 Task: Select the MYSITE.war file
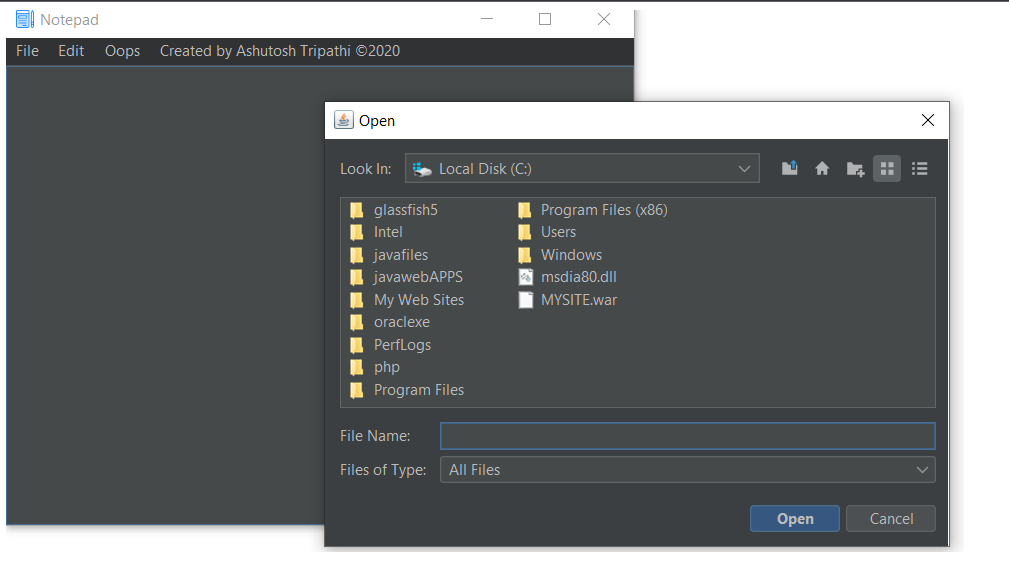(568, 300)
